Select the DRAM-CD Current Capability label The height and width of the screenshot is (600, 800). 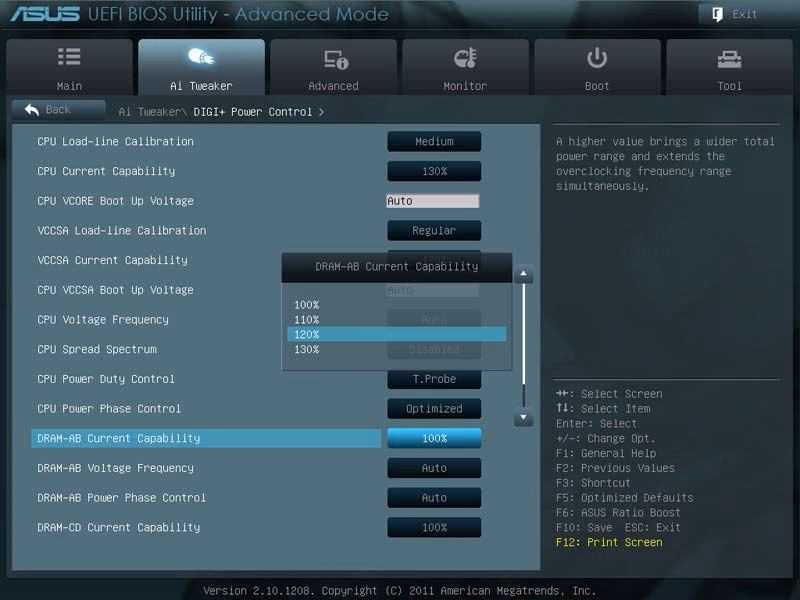coord(118,527)
